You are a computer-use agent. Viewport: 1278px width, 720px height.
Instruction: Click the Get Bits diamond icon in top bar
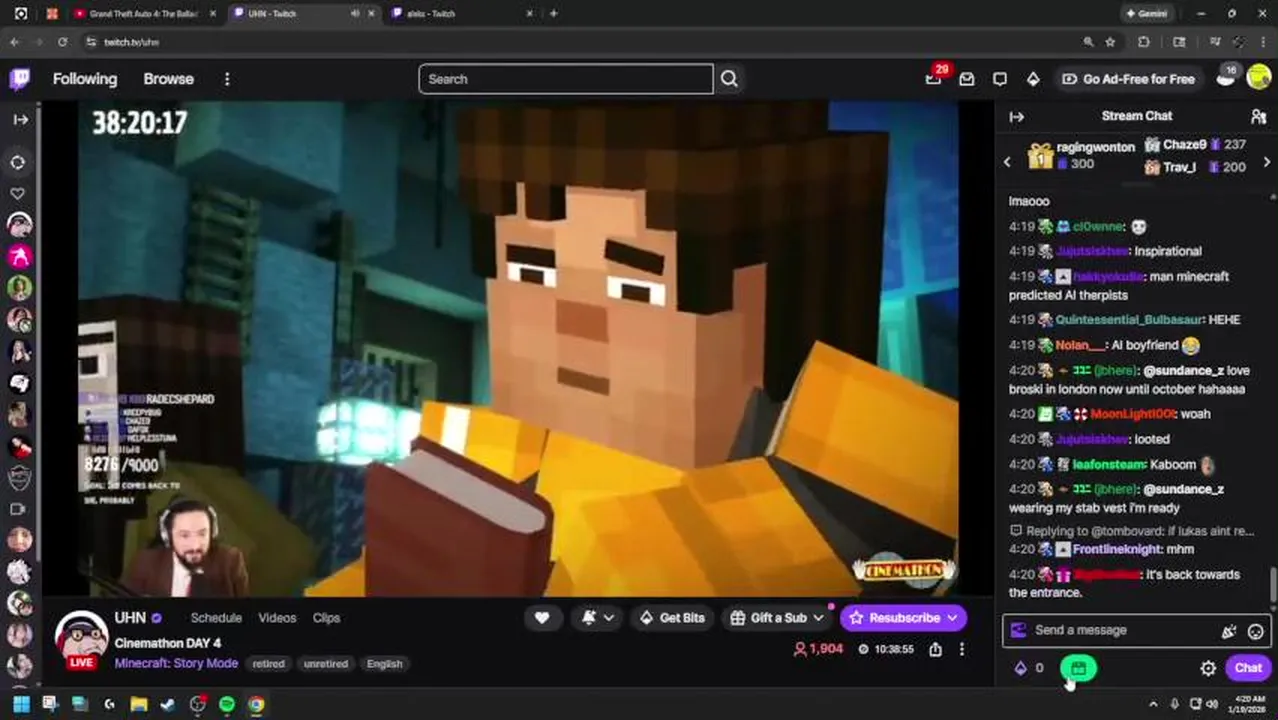tap(1033, 79)
